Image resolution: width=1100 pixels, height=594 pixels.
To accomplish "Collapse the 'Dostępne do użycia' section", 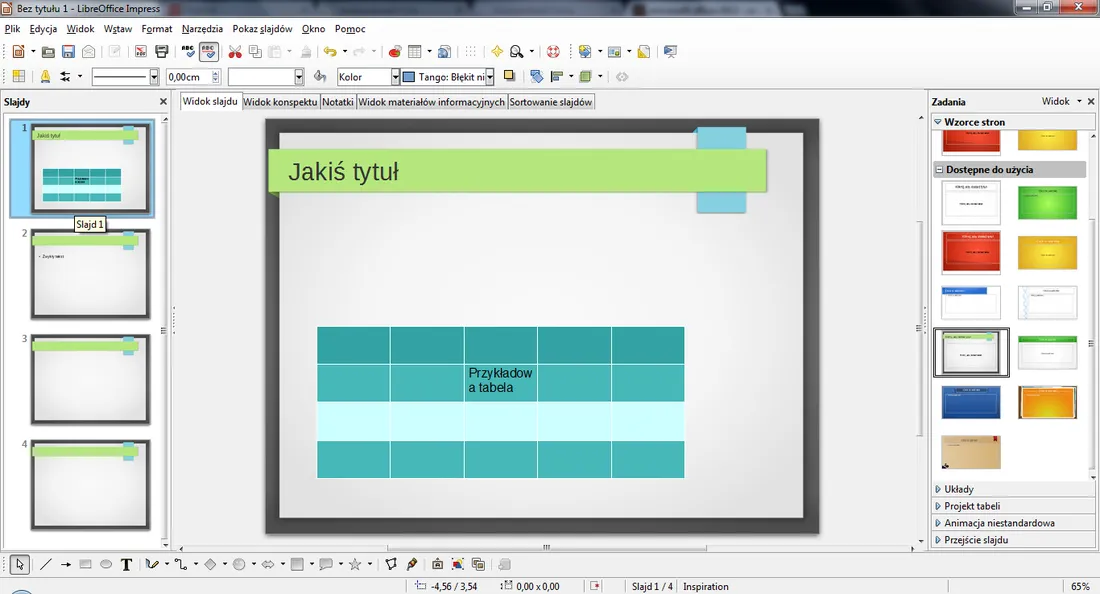I will coord(940,170).
